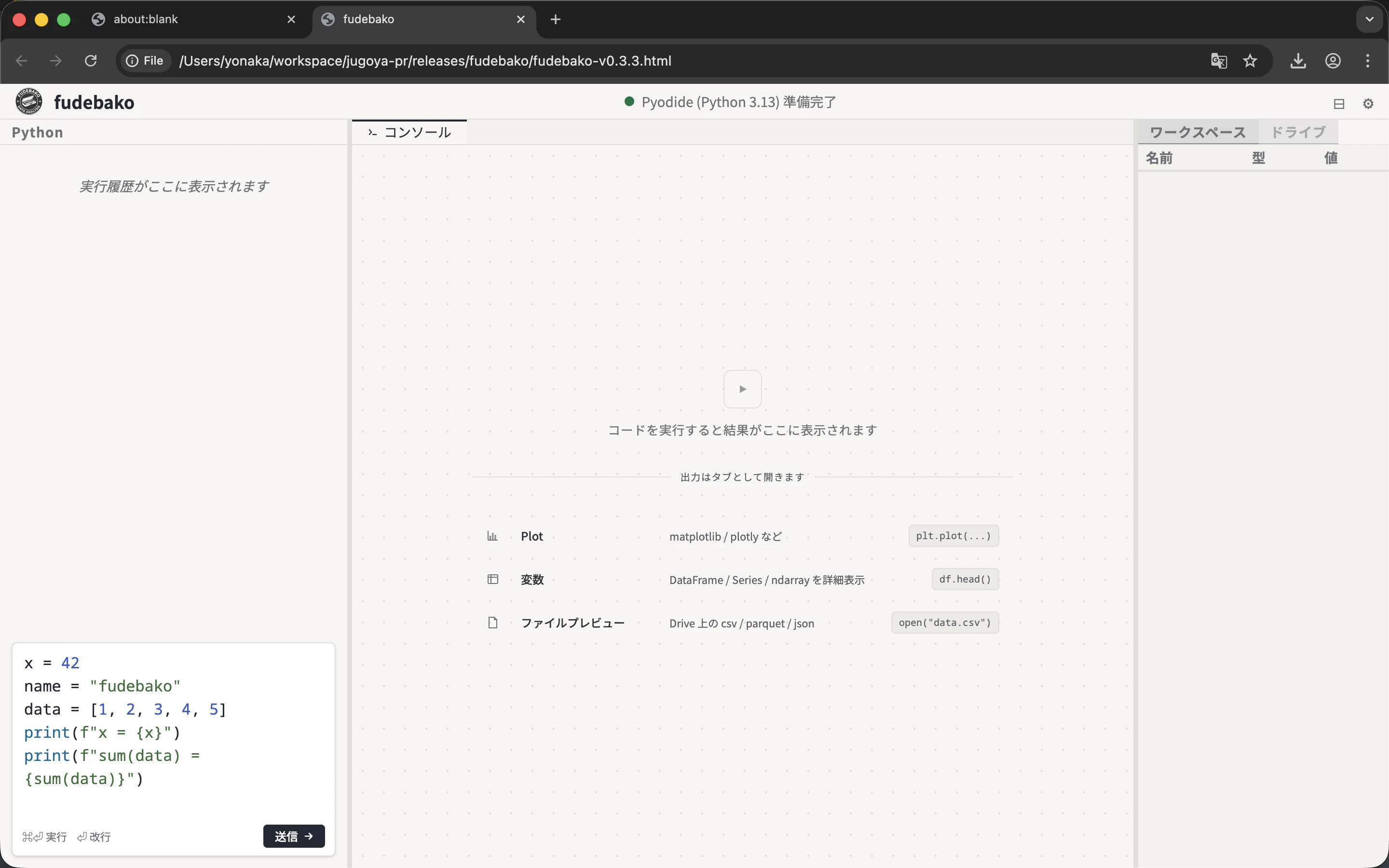Click the center run play button
The height and width of the screenshot is (868, 1389).
click(742, 389)
